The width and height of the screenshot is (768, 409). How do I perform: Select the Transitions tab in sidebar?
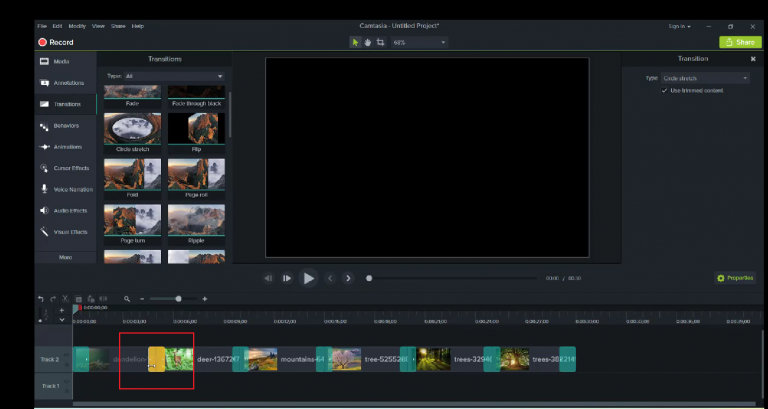click(66, 104)
